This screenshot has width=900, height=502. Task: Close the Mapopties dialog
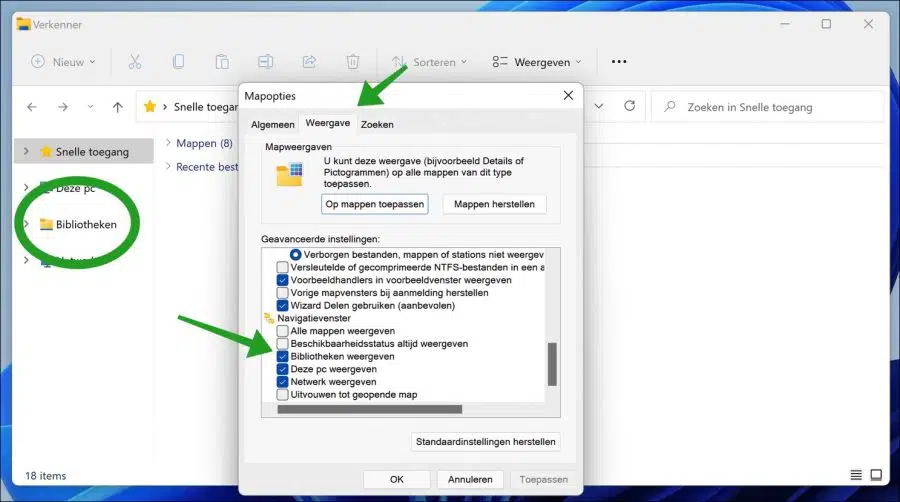568,95
